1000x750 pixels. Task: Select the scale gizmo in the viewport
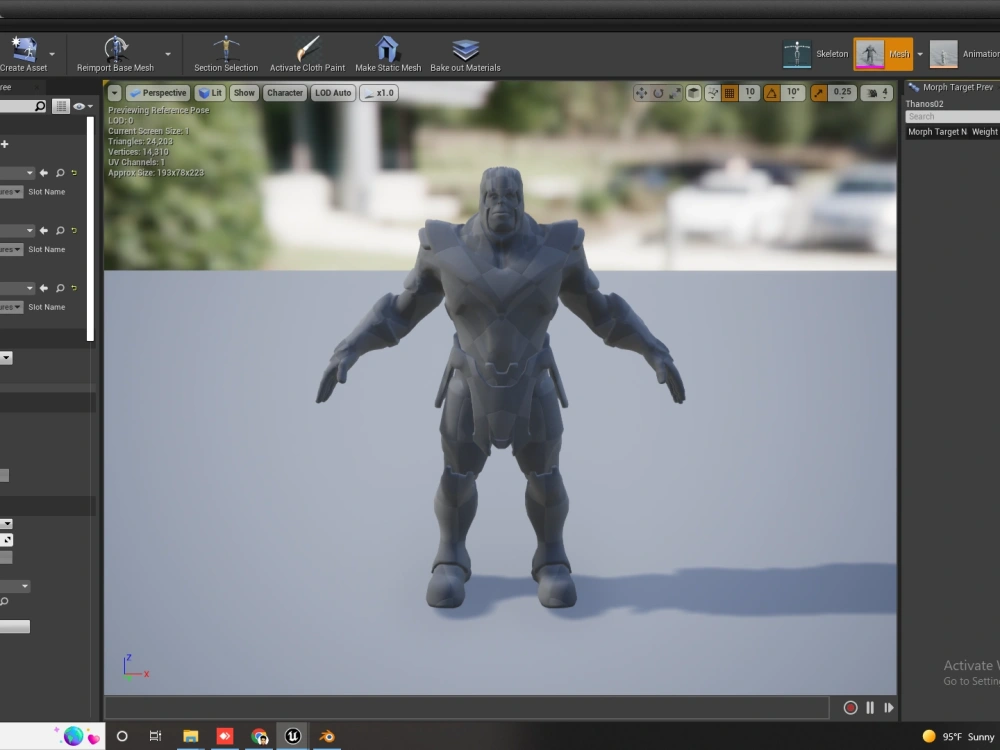click(x=674, y=92)
